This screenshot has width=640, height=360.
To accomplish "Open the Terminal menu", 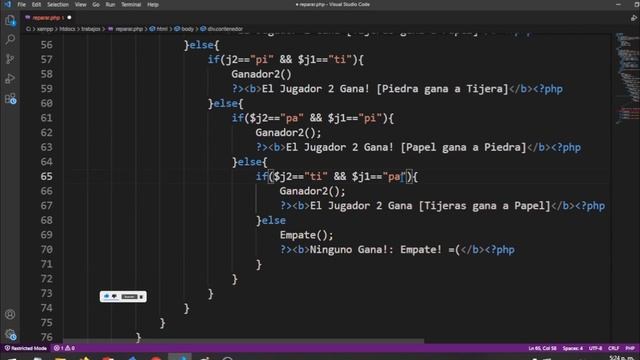I will (131, 4).
